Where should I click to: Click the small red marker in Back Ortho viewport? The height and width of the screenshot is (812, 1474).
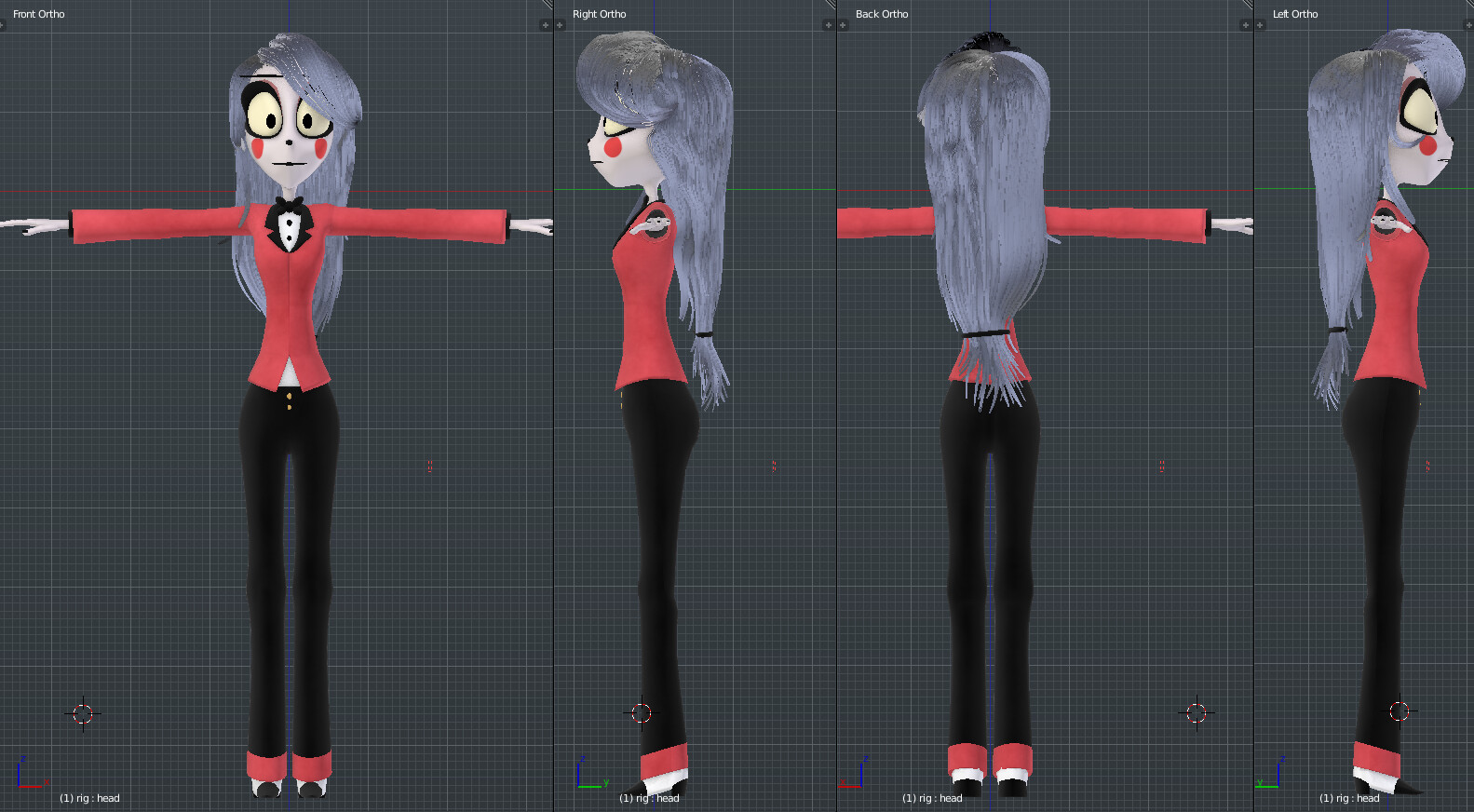pos(1161,467)
